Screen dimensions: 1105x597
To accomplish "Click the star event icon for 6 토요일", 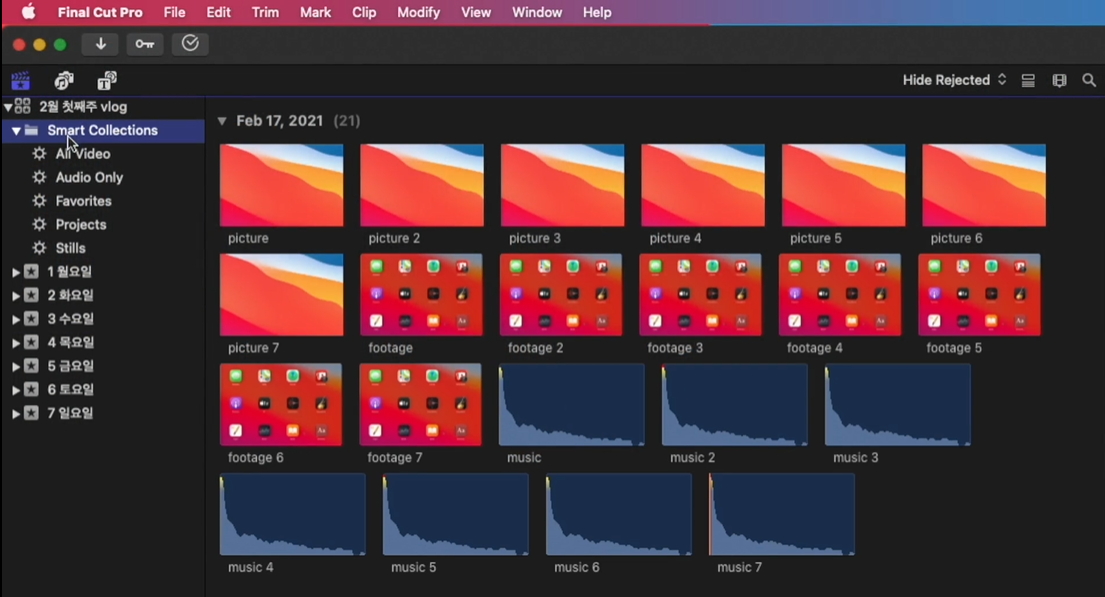I will click(x=31, y=389).
